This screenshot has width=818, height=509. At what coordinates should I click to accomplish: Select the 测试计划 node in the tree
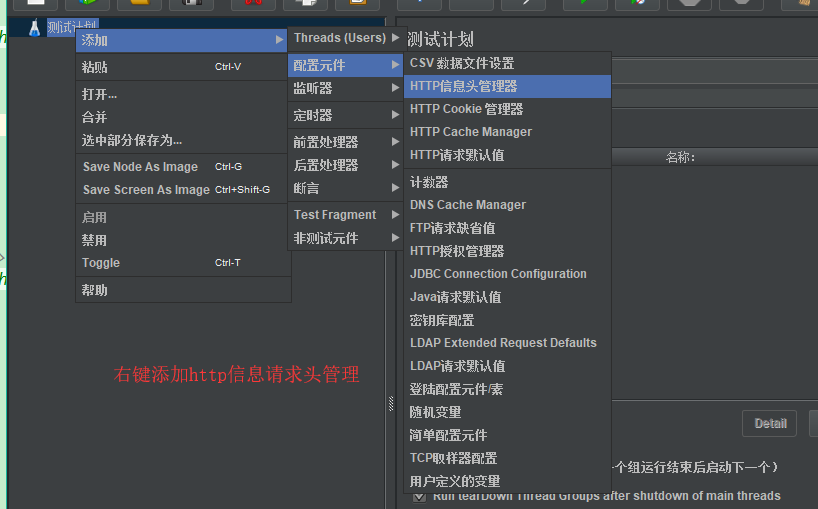click(72, 25)
